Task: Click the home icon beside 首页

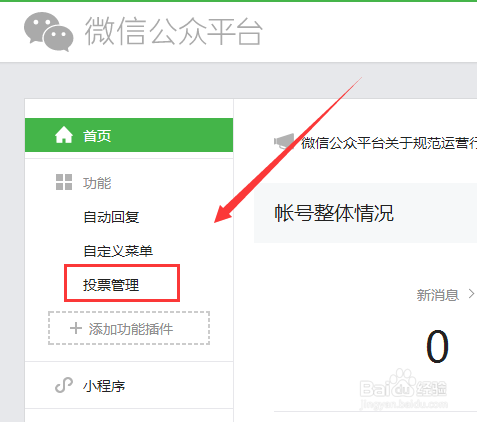Action: click(x=64, y=135)
